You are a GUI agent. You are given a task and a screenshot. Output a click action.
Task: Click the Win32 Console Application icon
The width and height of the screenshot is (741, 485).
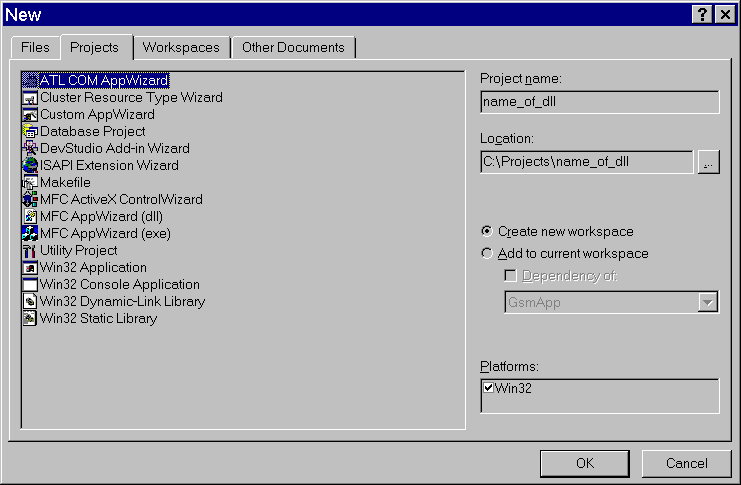(x=30, y=284)
